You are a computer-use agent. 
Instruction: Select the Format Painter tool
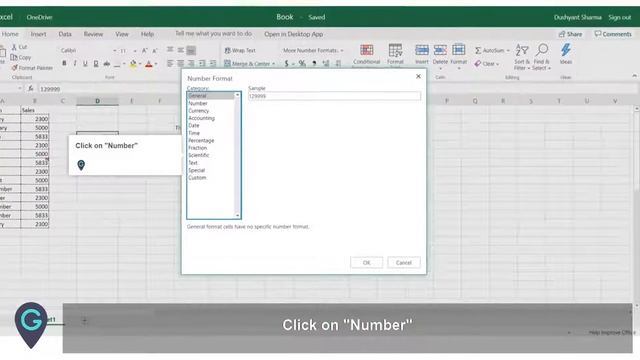click(x=32, y=68)
